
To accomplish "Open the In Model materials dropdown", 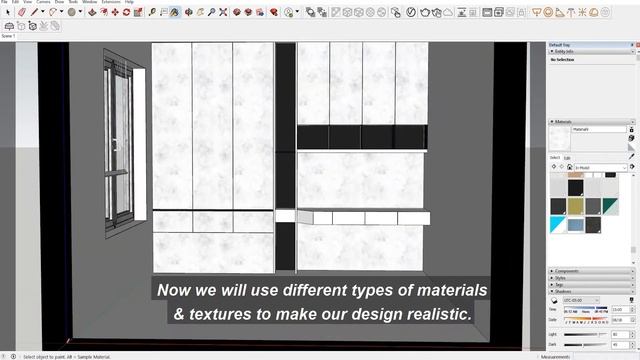I will point(600,168).
